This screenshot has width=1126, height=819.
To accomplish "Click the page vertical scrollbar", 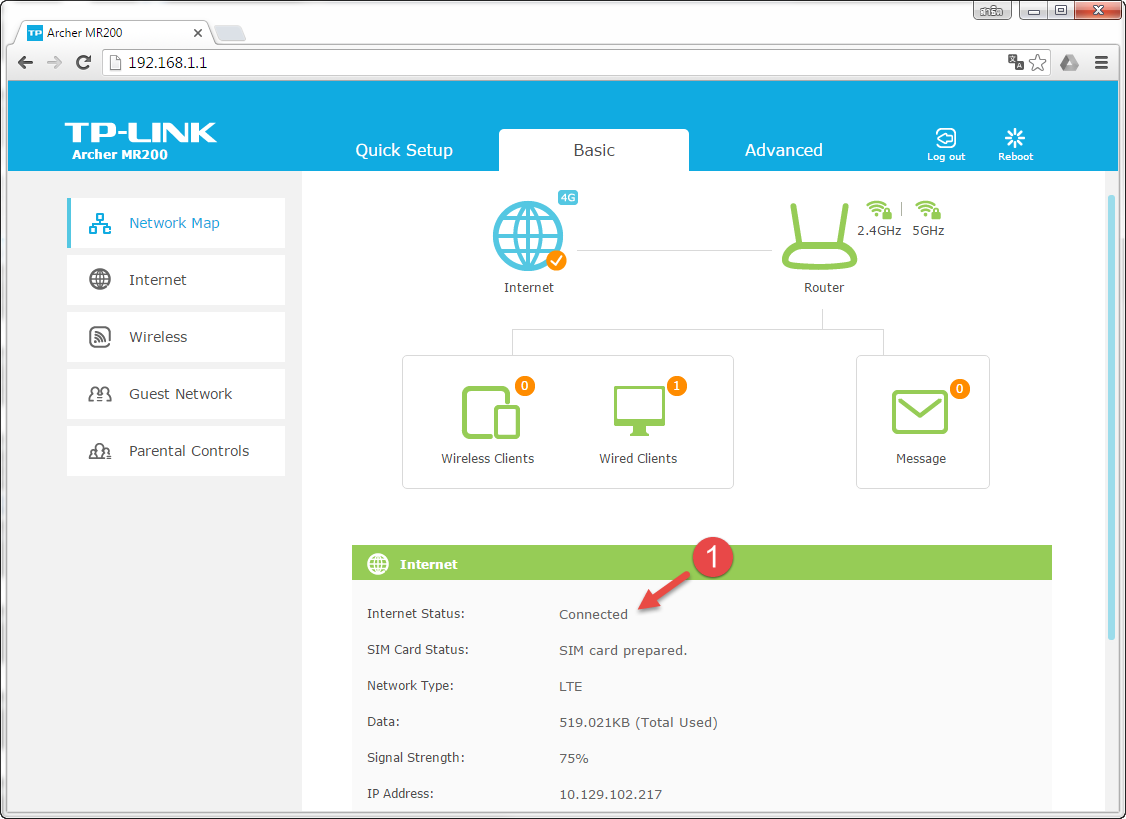I will [x=1112, y=417].
